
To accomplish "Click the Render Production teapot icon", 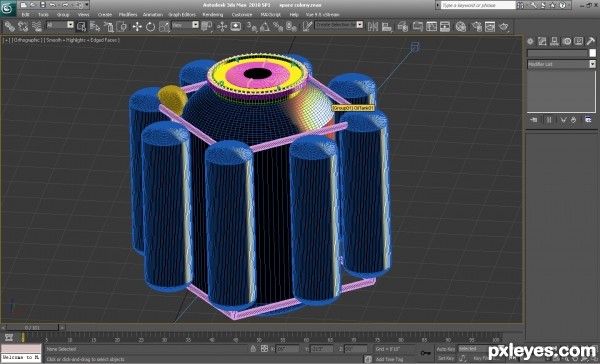I will tap(504, 26).
